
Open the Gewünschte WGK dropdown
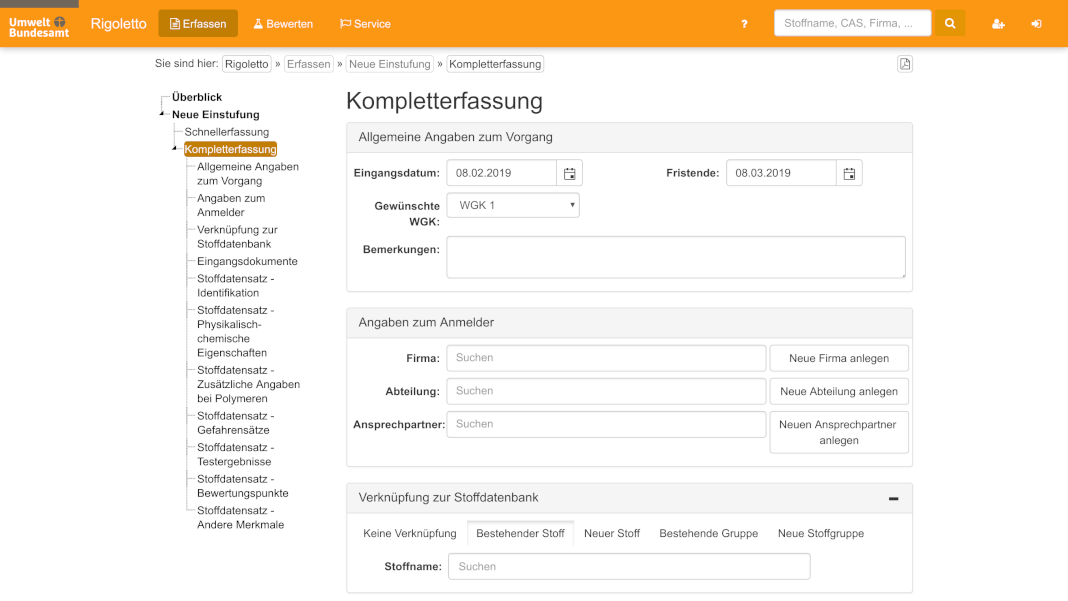pos(513,205)
